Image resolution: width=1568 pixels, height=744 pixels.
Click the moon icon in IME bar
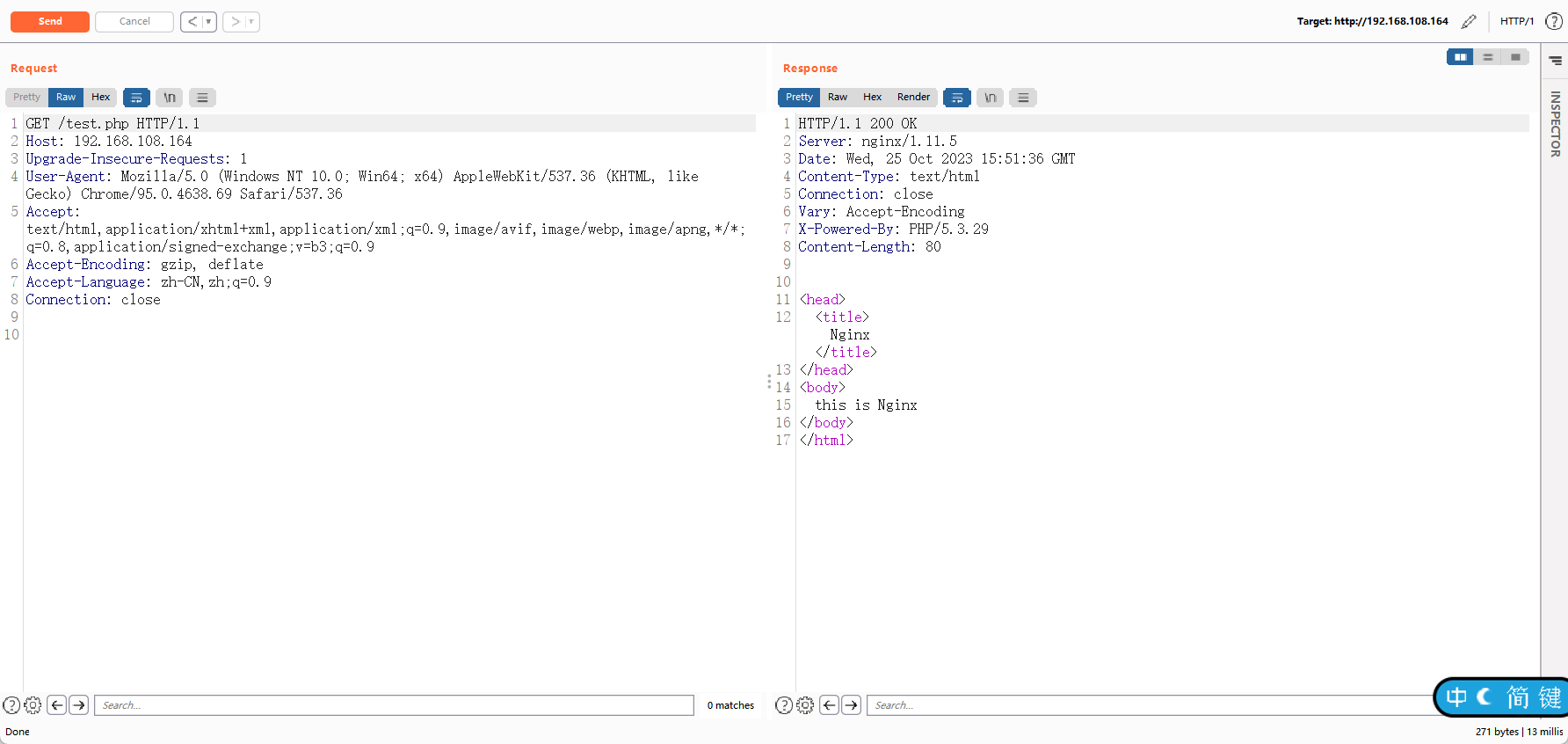tap(1485, 697)
